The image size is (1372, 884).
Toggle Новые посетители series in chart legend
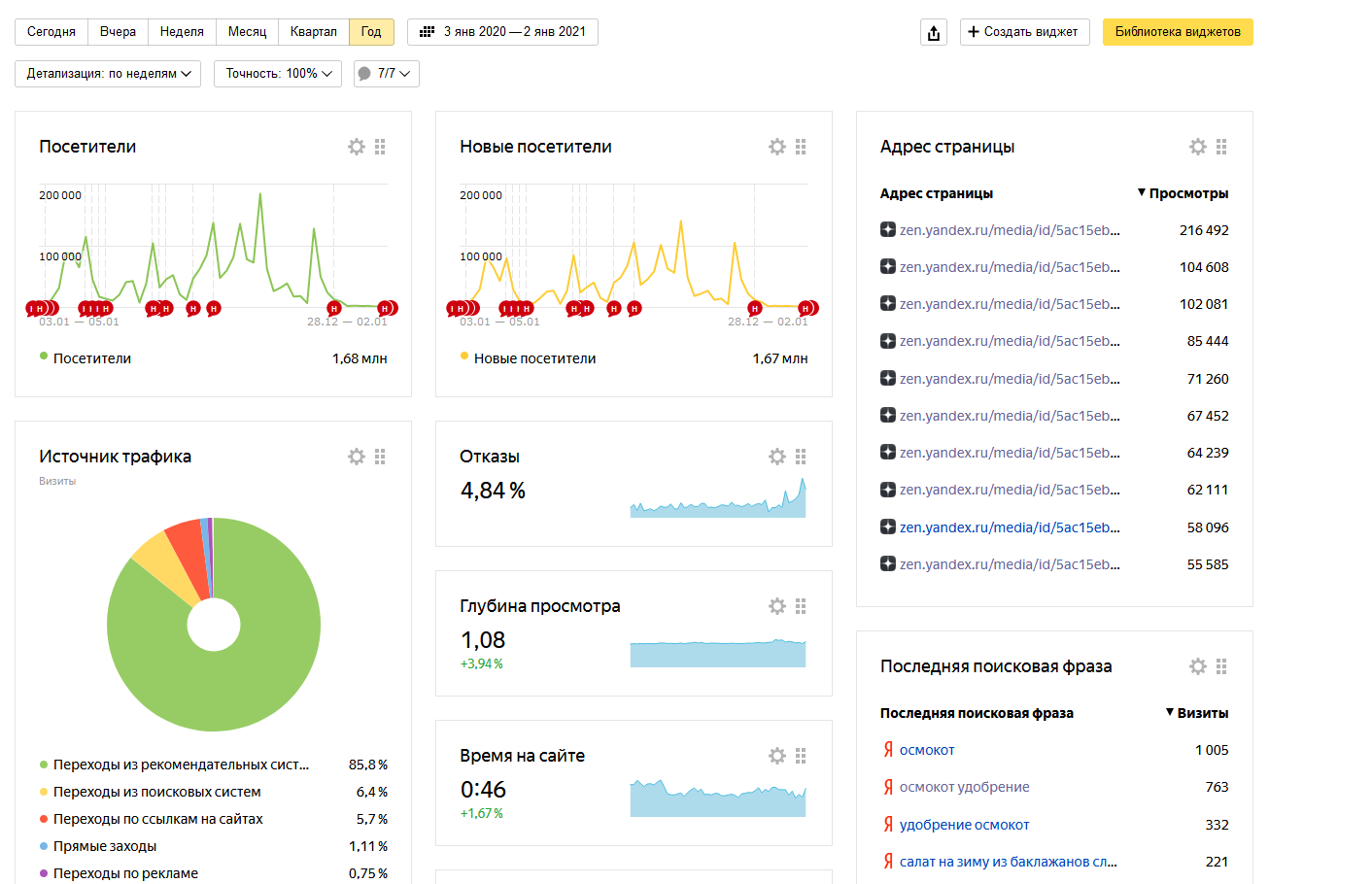coord(528,358)
